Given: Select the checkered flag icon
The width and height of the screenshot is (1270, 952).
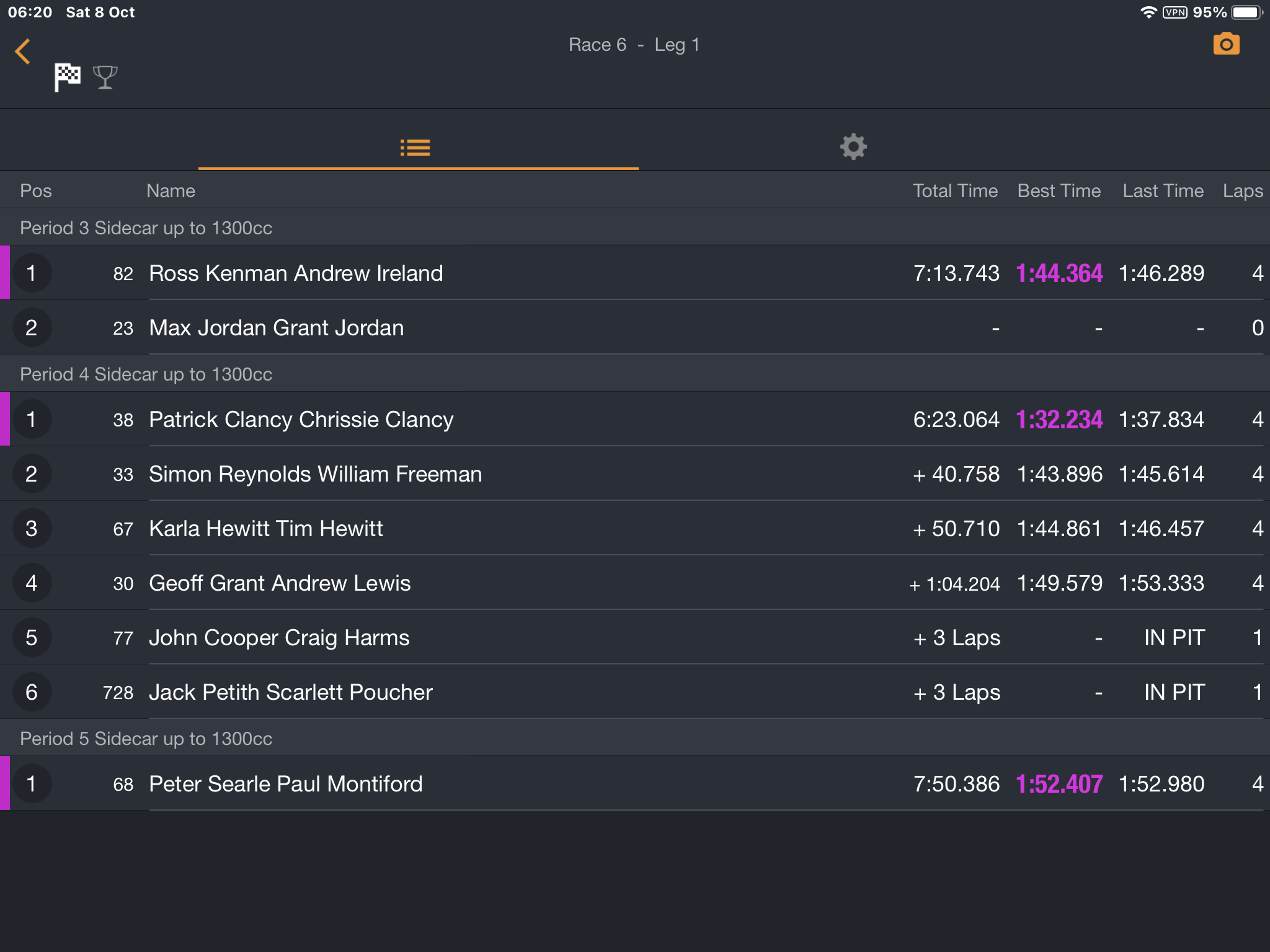Looking at the screenshot, I should click(x=67, y=77).
